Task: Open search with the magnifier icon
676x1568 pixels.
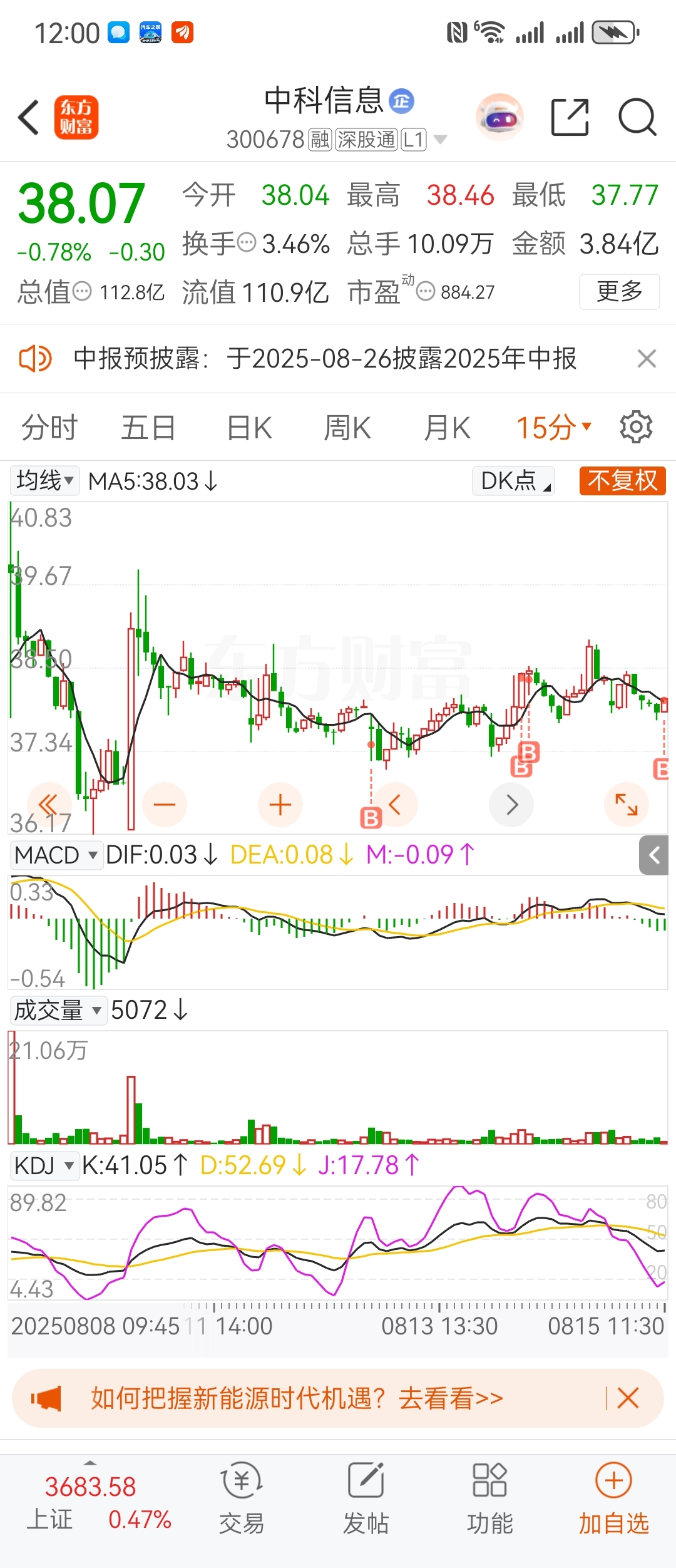Action: [637, 117]
